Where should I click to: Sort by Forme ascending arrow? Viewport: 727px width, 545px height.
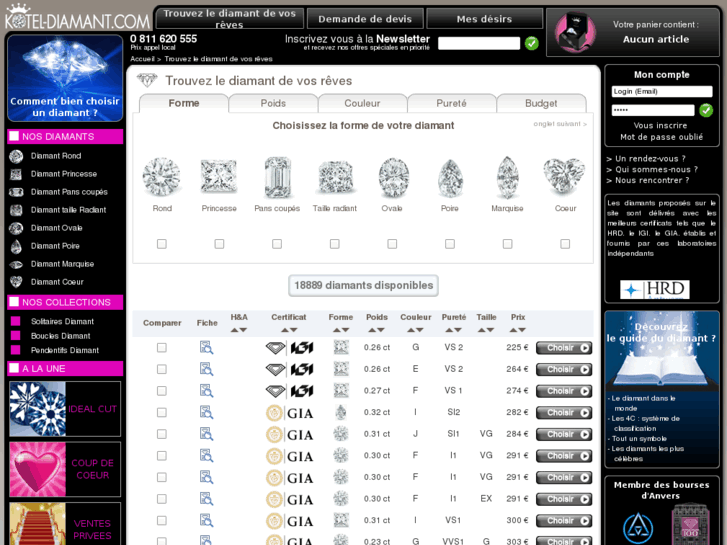click(x=337, y=330)
